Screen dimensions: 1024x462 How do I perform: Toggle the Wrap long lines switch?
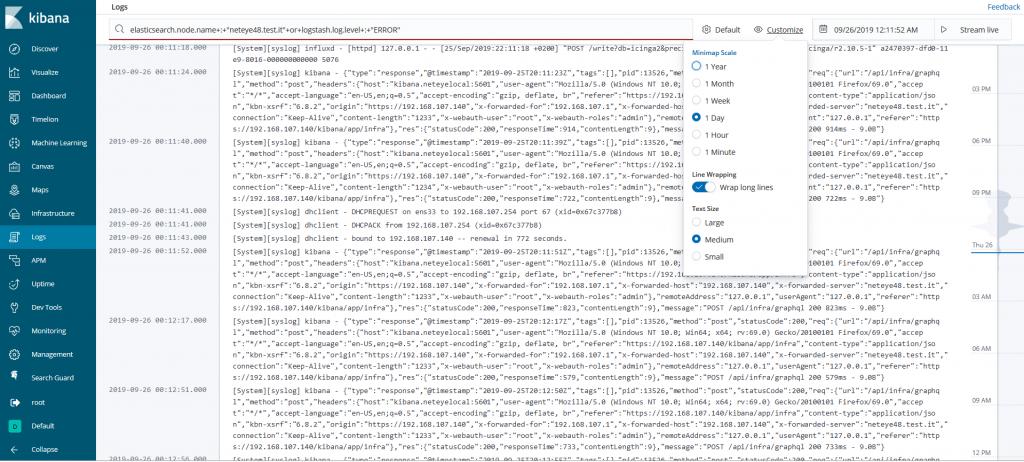(x=705, y=188)
